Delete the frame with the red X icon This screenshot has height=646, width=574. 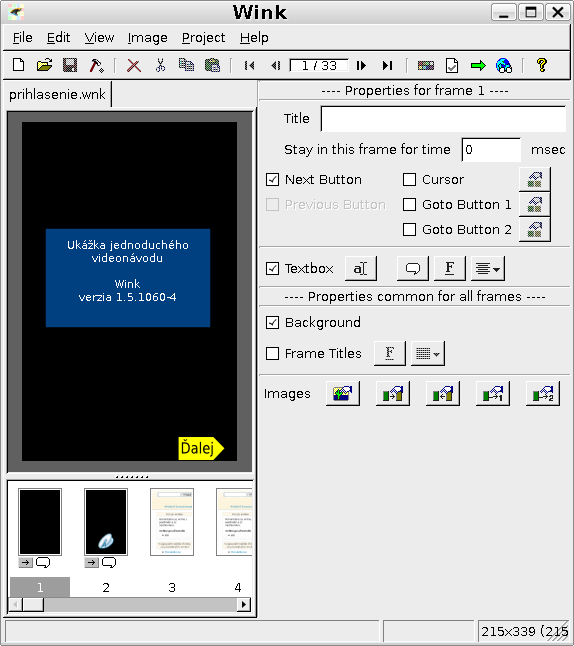pos(134,66)
